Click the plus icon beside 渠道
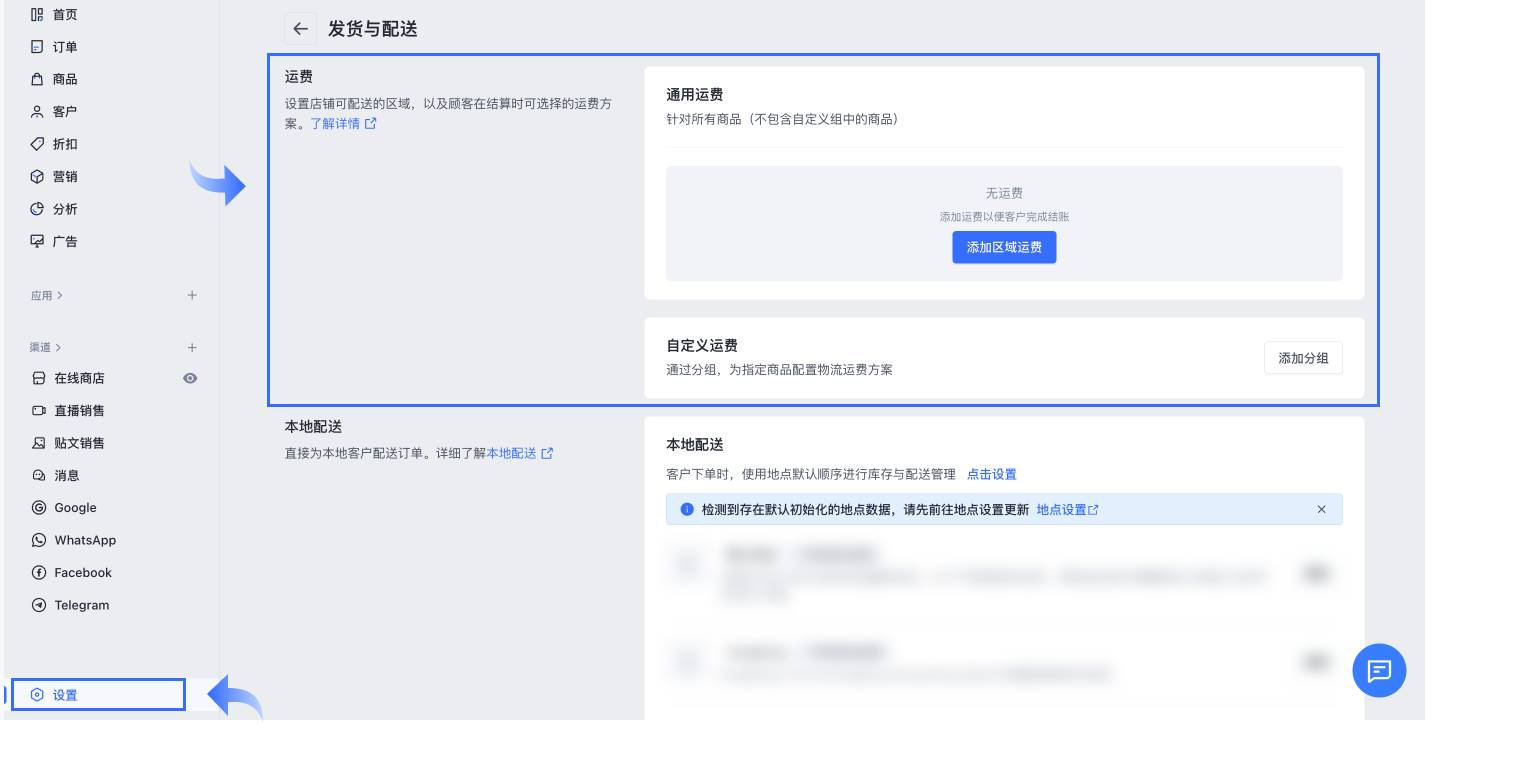 coord(192,347)
